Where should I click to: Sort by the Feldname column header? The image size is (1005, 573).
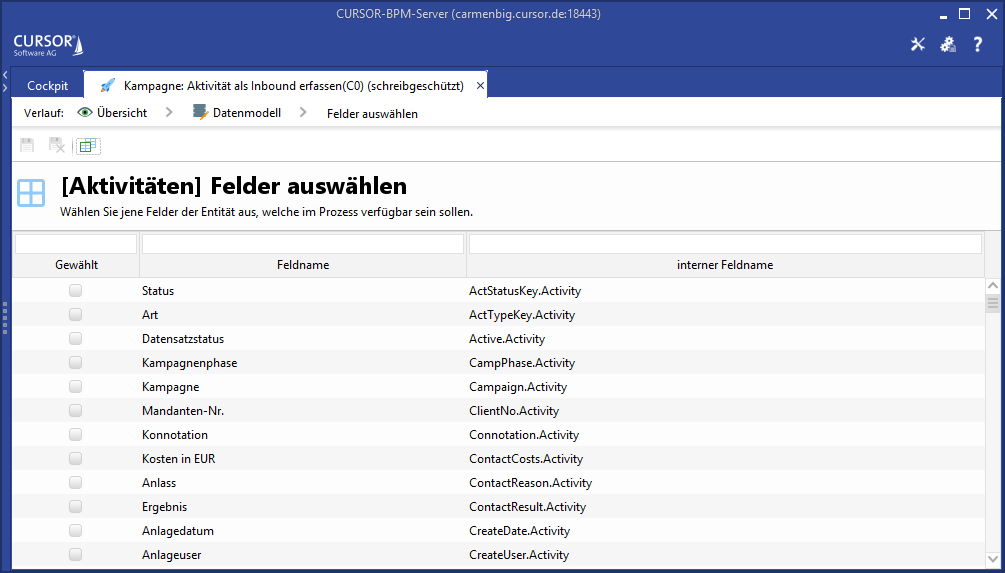click(302, 265)
